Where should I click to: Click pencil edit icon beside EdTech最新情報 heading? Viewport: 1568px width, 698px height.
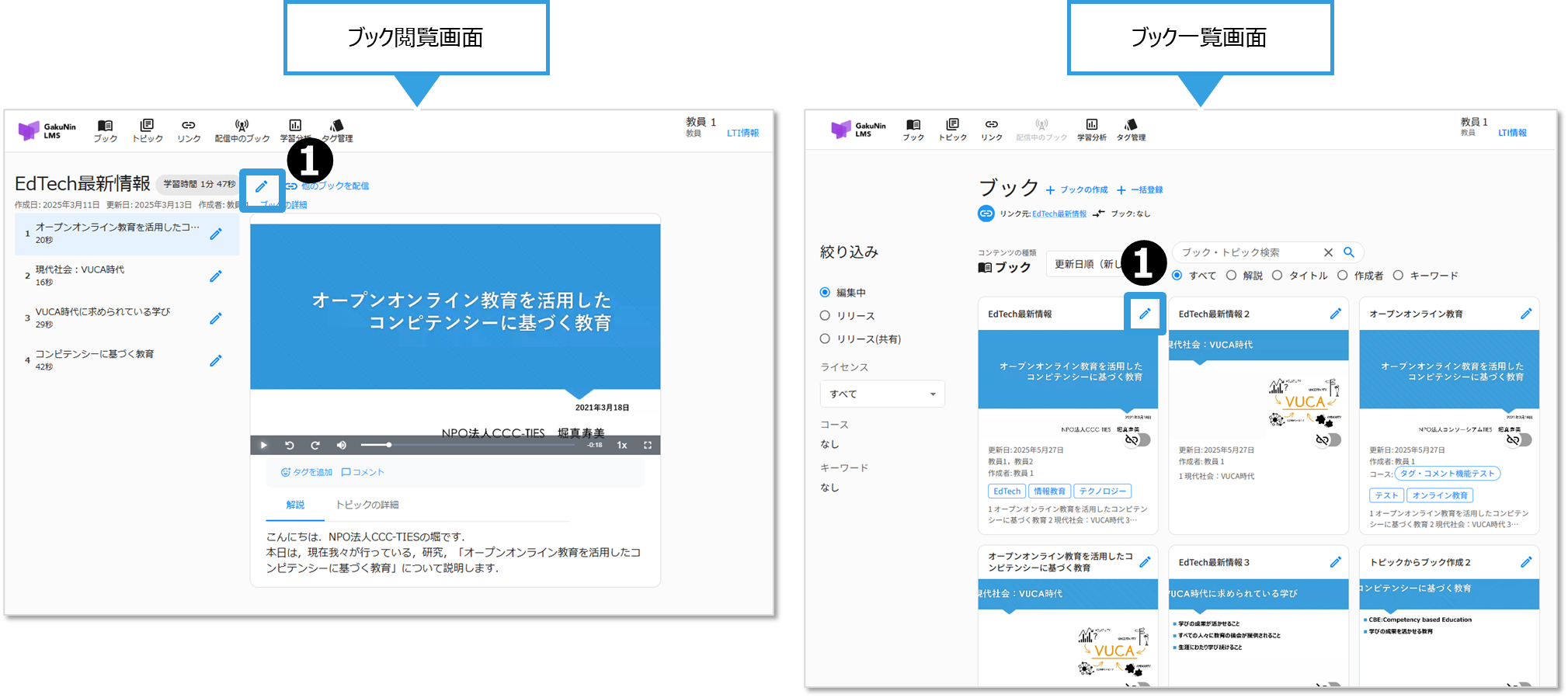(x=262, y=186)
